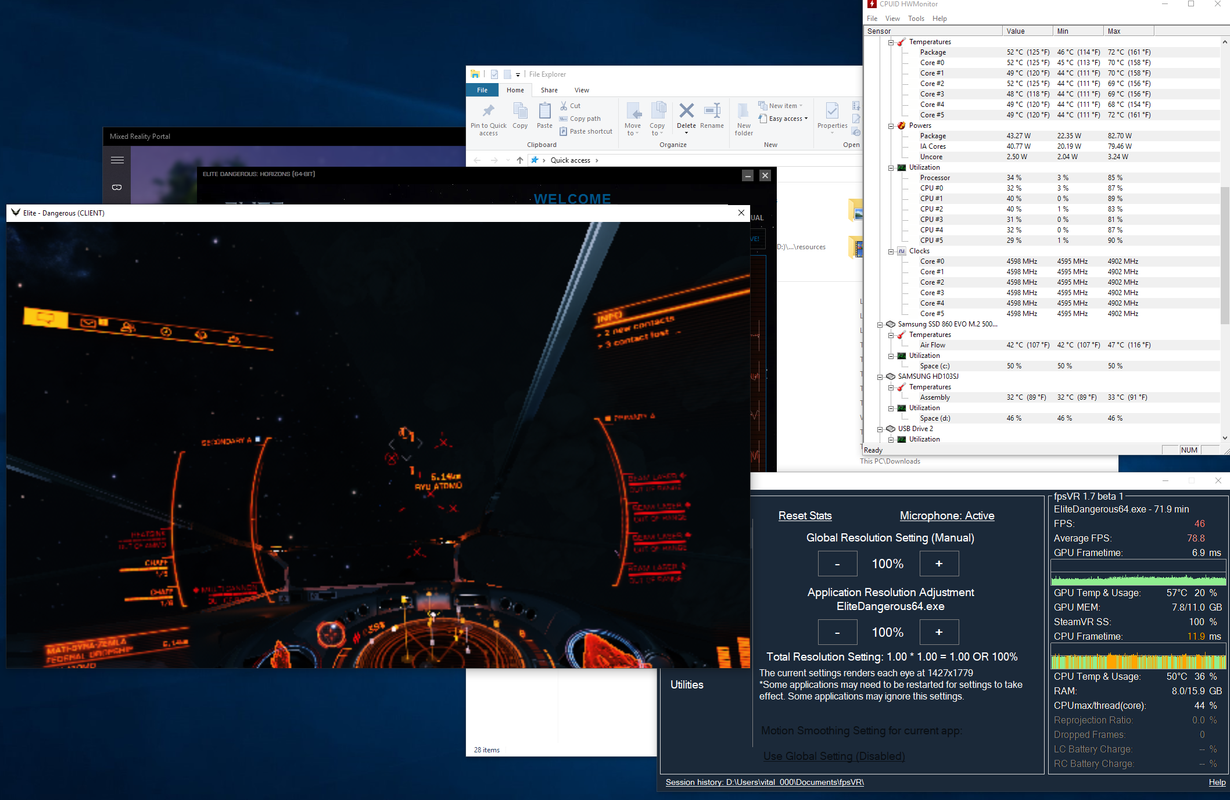This screenshot has width=1230, height=800.
Task: Click the HWMonitor scrollbar down arrow
Action: [1225, 438]
